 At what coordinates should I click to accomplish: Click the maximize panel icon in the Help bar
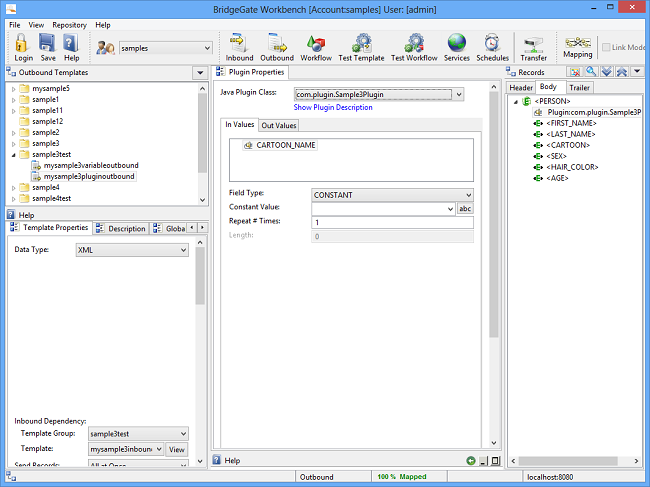(x=495, y=460)
